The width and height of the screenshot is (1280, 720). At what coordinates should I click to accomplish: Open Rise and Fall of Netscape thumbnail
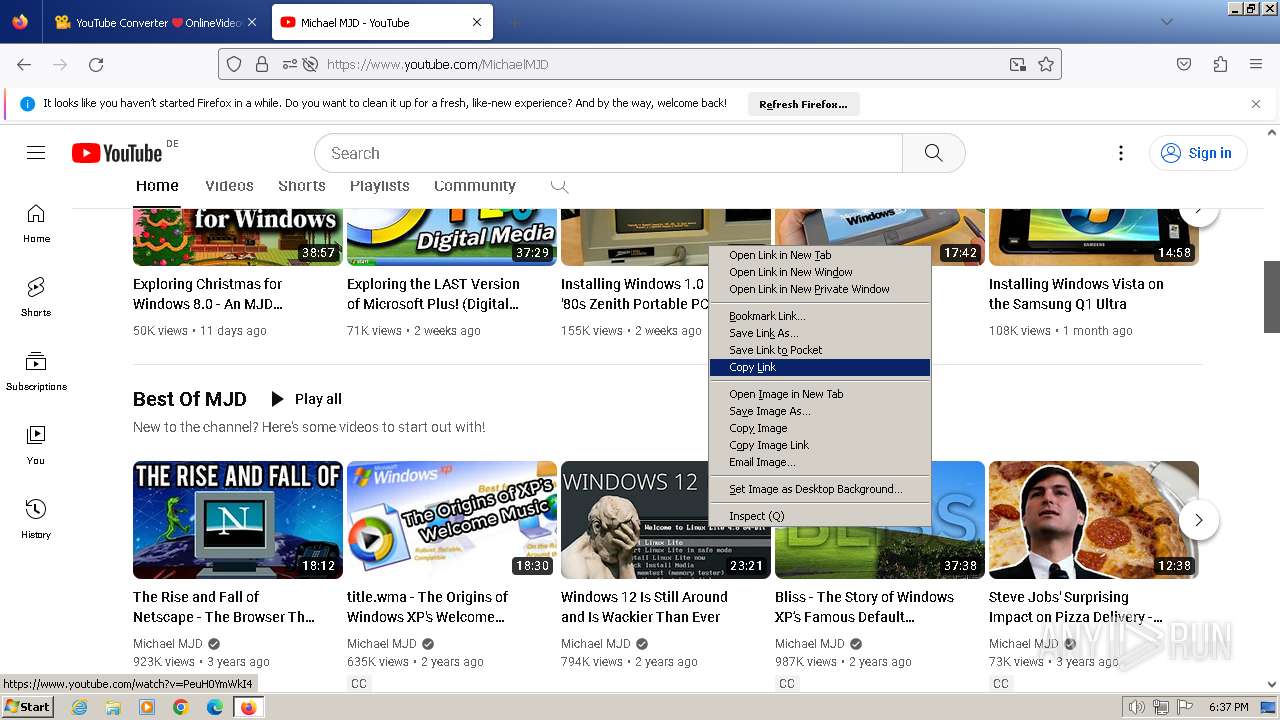tap(238, 520)
